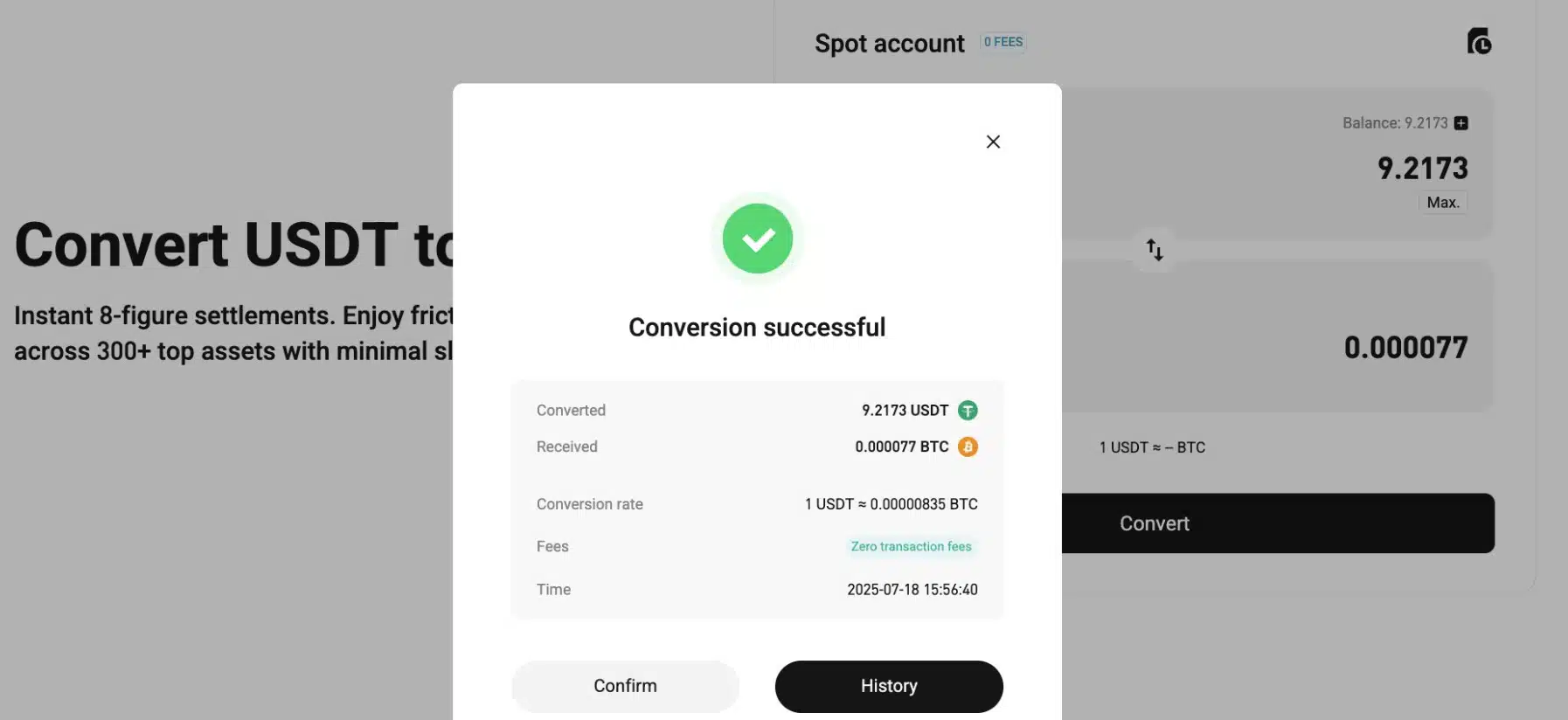
Task: Click the orange Bitcoin coin icon
Action: 968,447
